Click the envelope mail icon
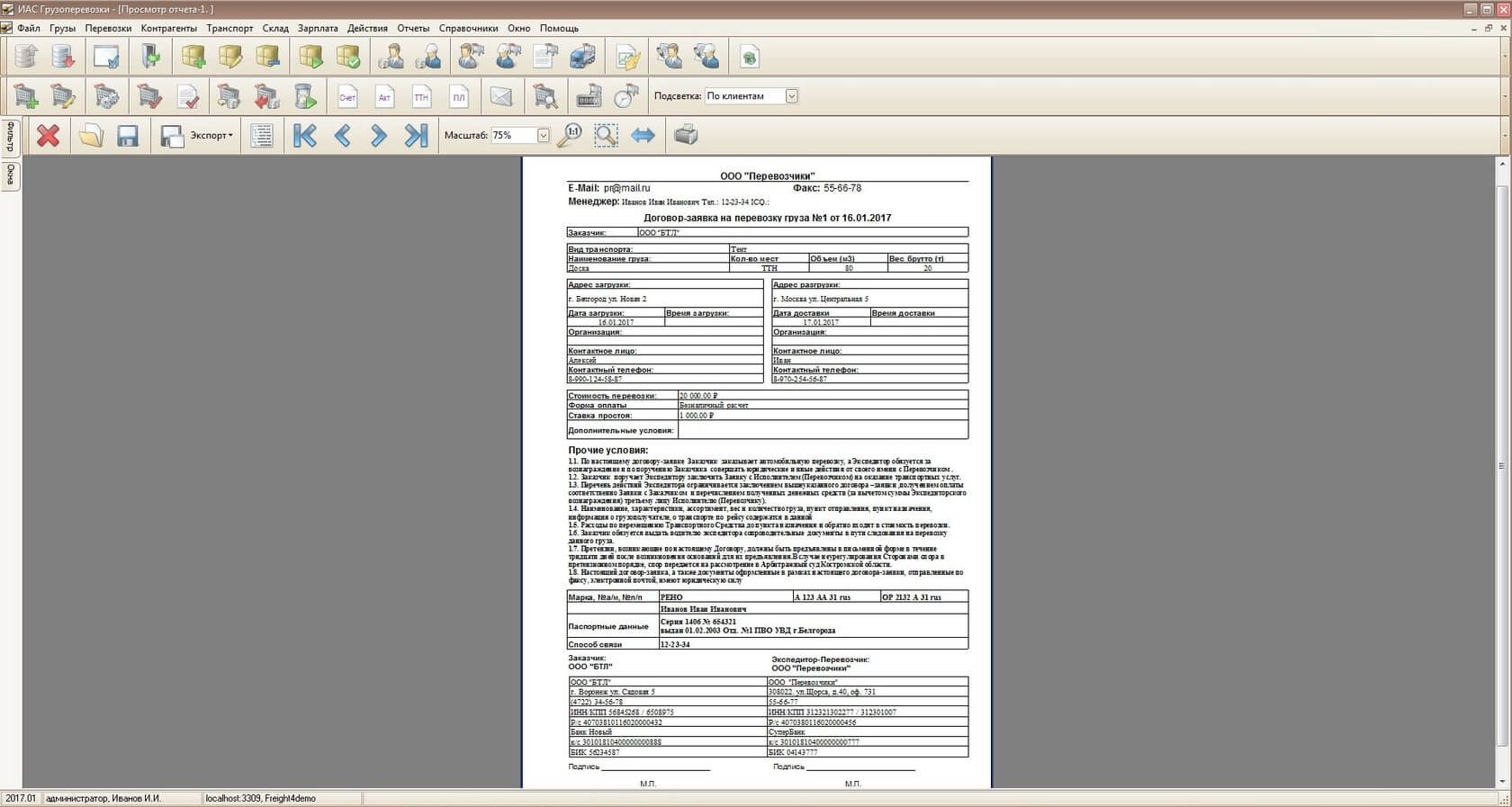 pos(501,95)
